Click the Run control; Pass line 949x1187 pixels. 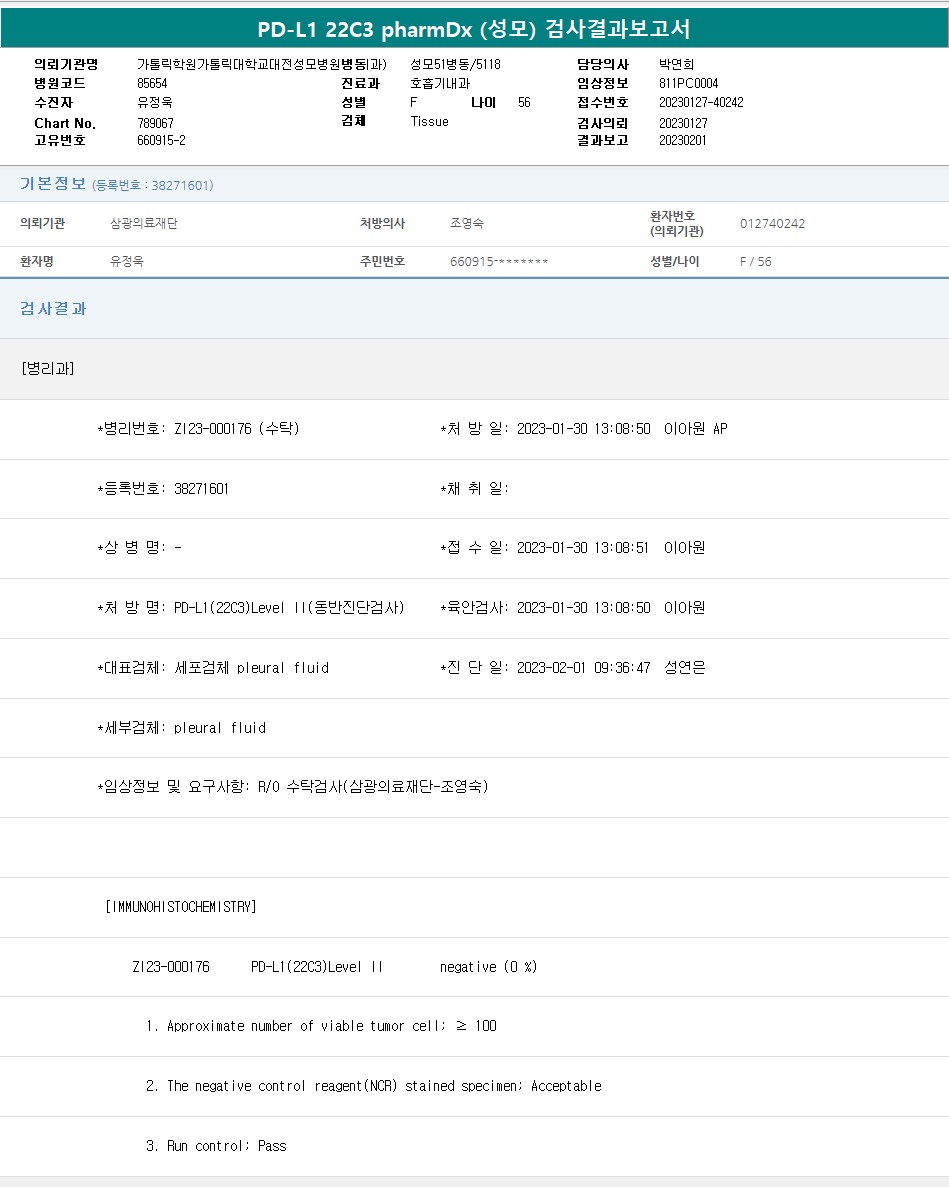[x=216, y=1146]
